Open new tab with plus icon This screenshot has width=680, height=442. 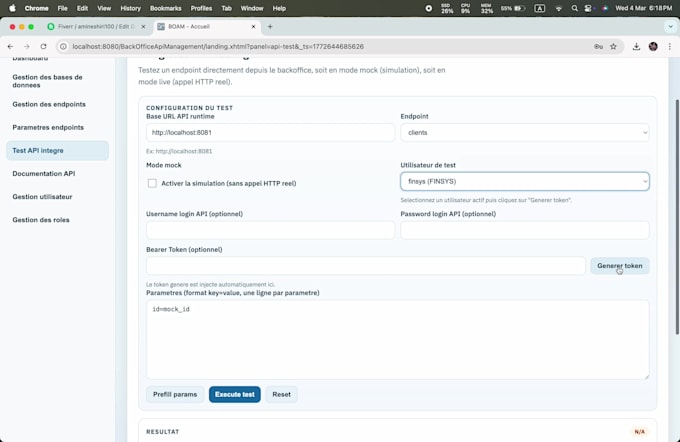(x=270, y=26)
